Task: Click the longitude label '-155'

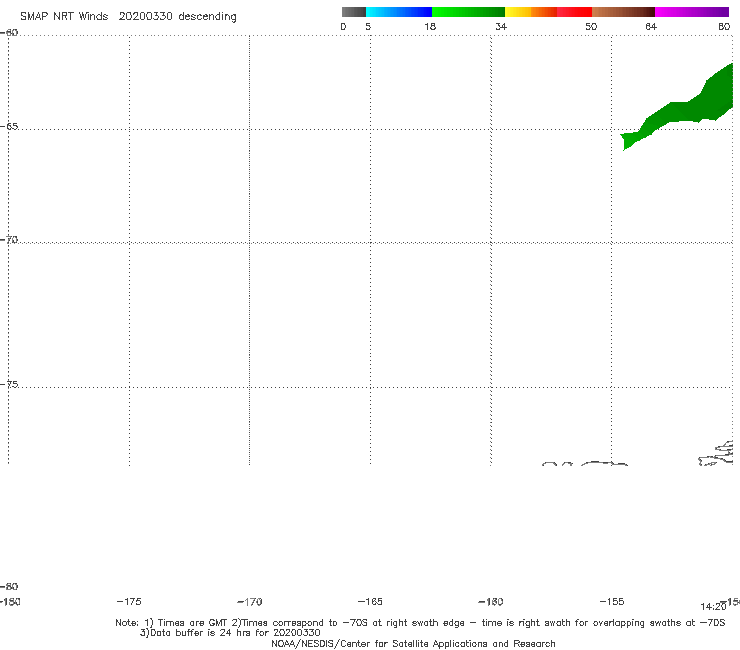Action: 612,601
